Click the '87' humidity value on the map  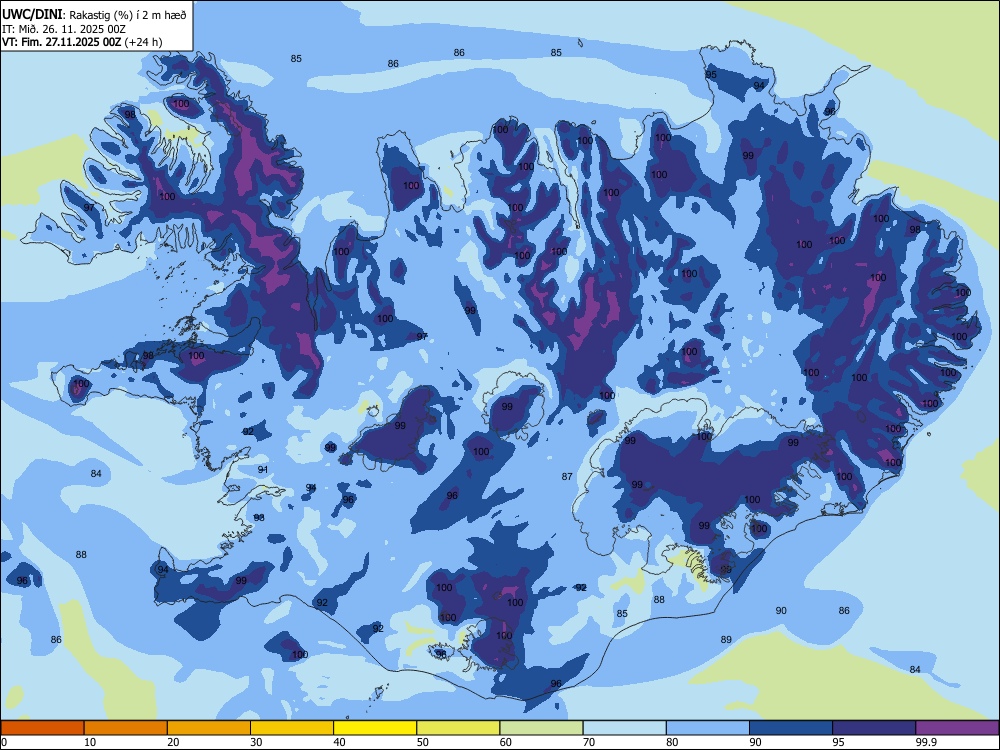tap(567, 476)
